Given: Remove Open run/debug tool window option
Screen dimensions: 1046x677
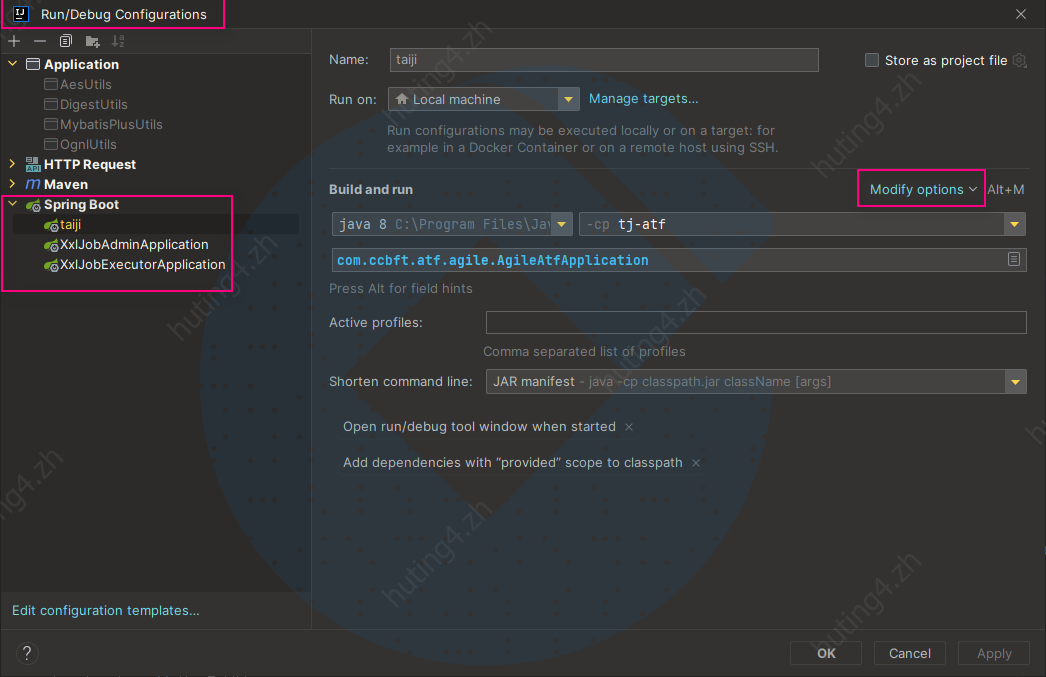Looking at the screenshot, I should coord(628,427).
